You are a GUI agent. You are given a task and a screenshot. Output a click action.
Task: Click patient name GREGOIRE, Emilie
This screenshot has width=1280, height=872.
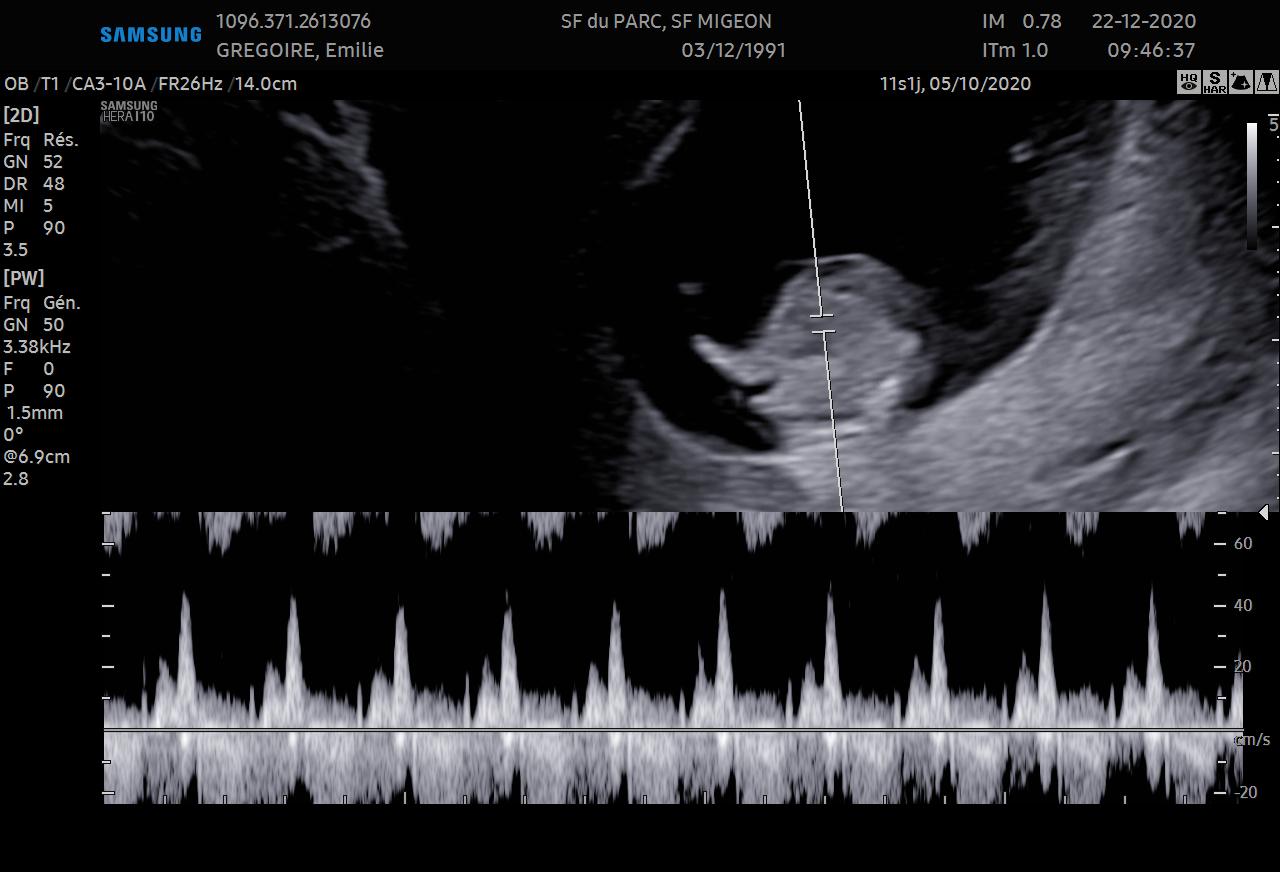299,50
